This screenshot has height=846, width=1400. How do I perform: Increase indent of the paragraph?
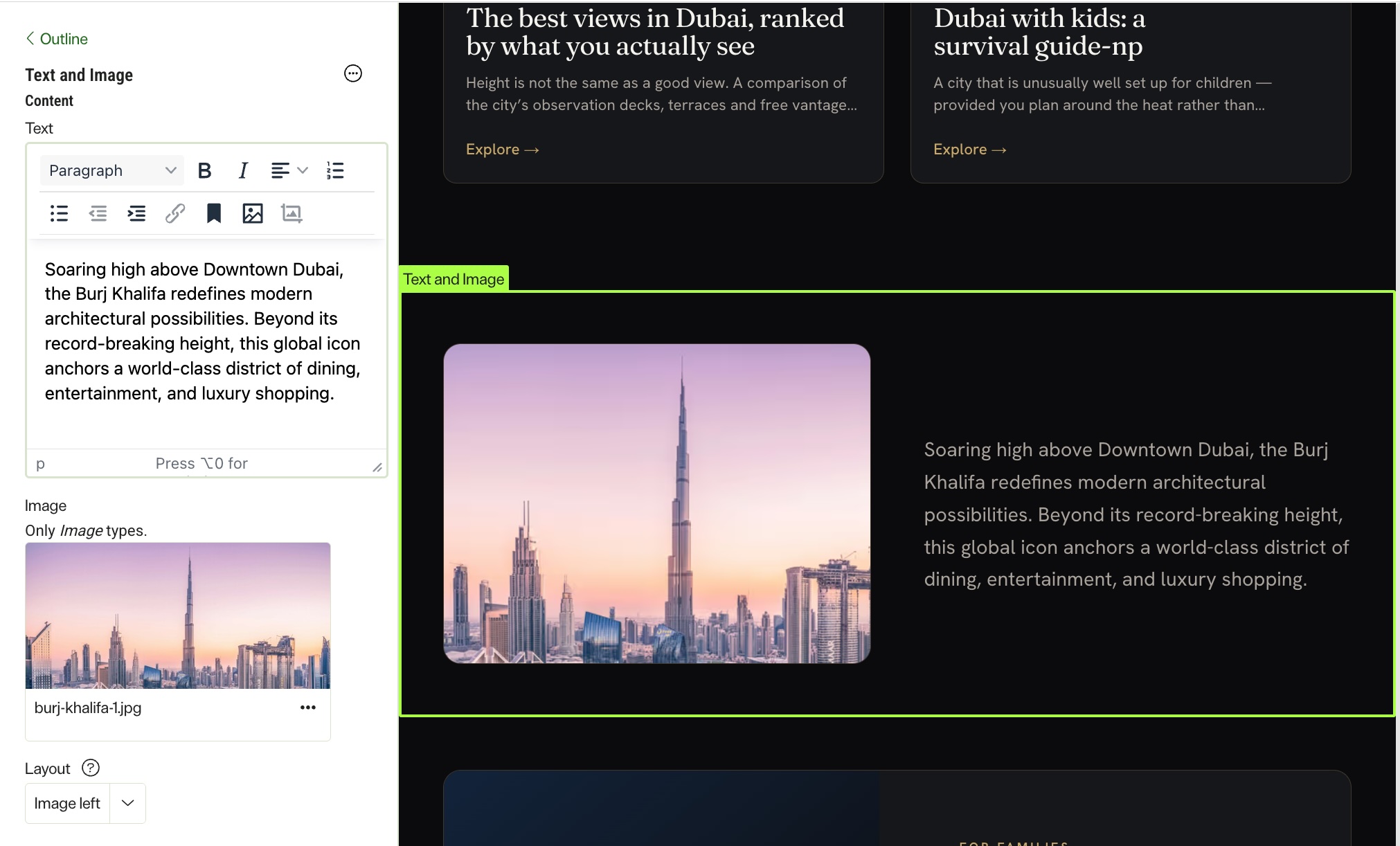click(x=136, y=213)
